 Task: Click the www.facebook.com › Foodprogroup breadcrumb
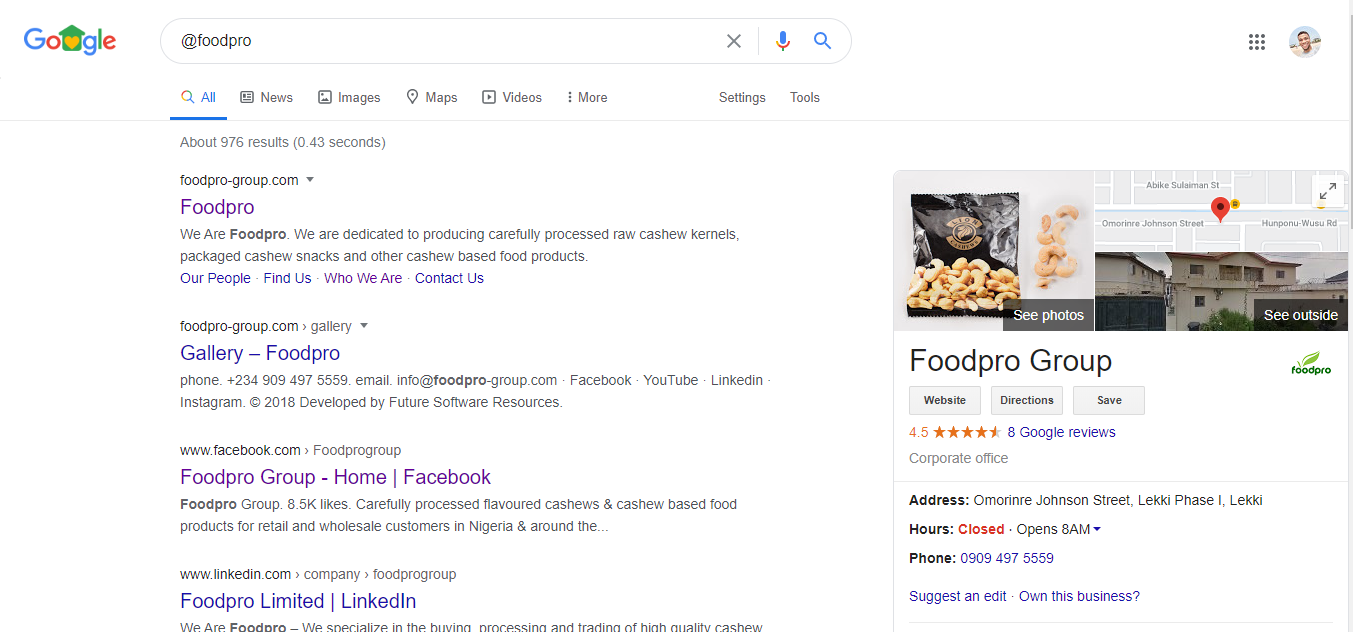tap(290, 450)
